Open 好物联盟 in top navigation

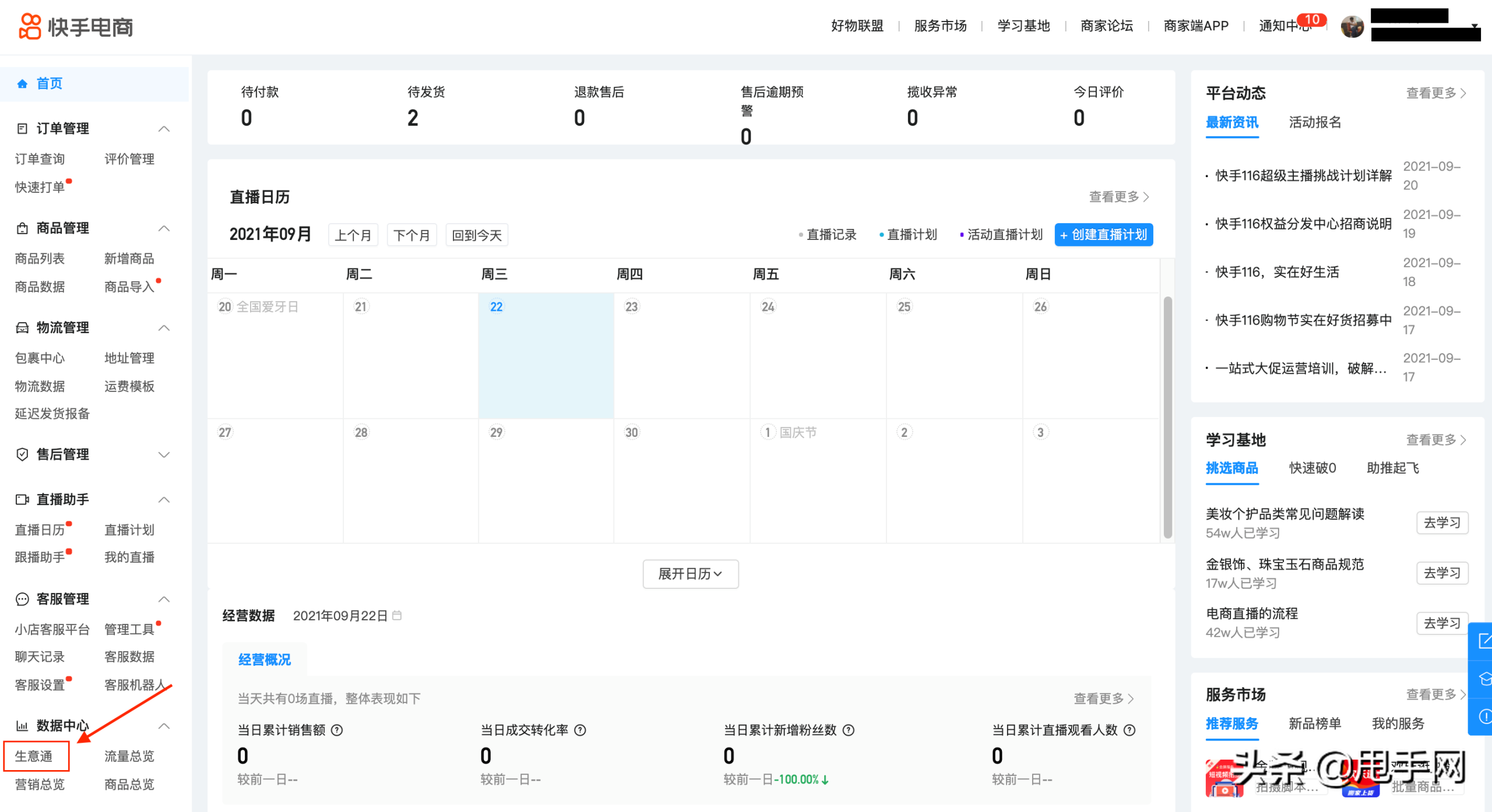tap(857, 26)
